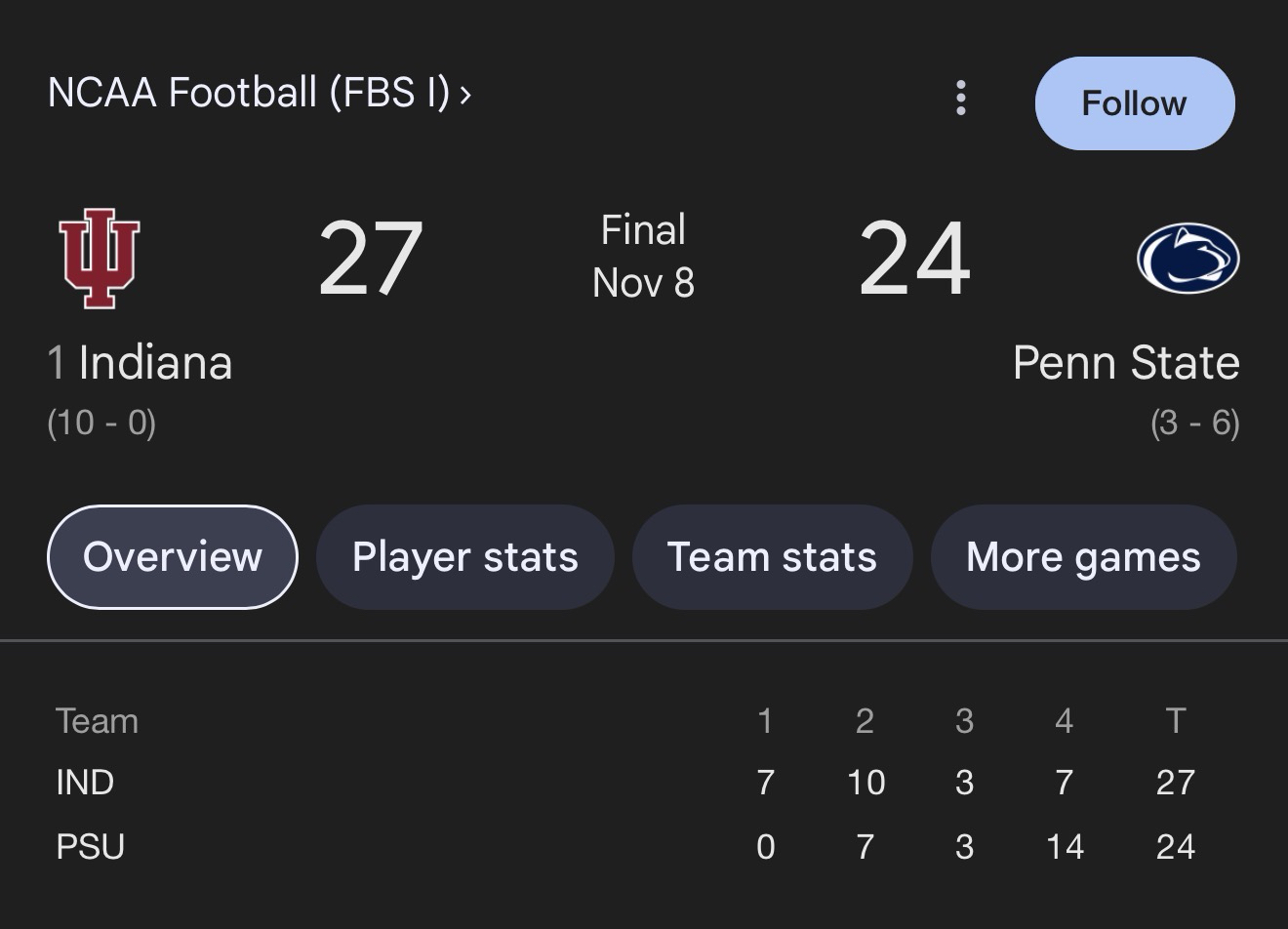Open the Penn State team name link

(x=1125, y=363)
